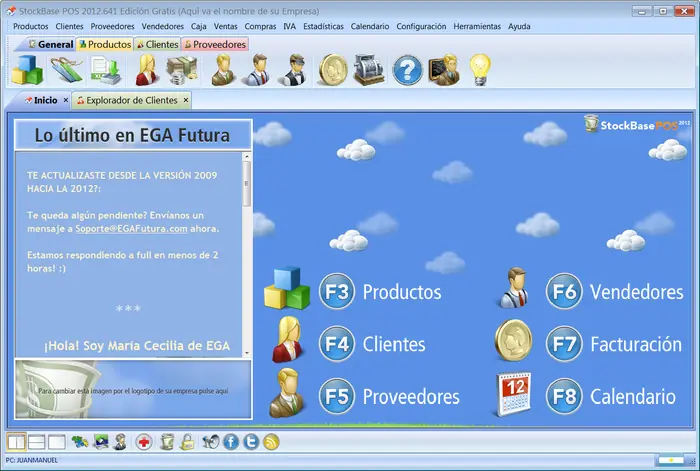The height and width of the screenshot is (471, 700).
Task: Open the Twitter icon in bottom bar
Action: coord(251,442)
